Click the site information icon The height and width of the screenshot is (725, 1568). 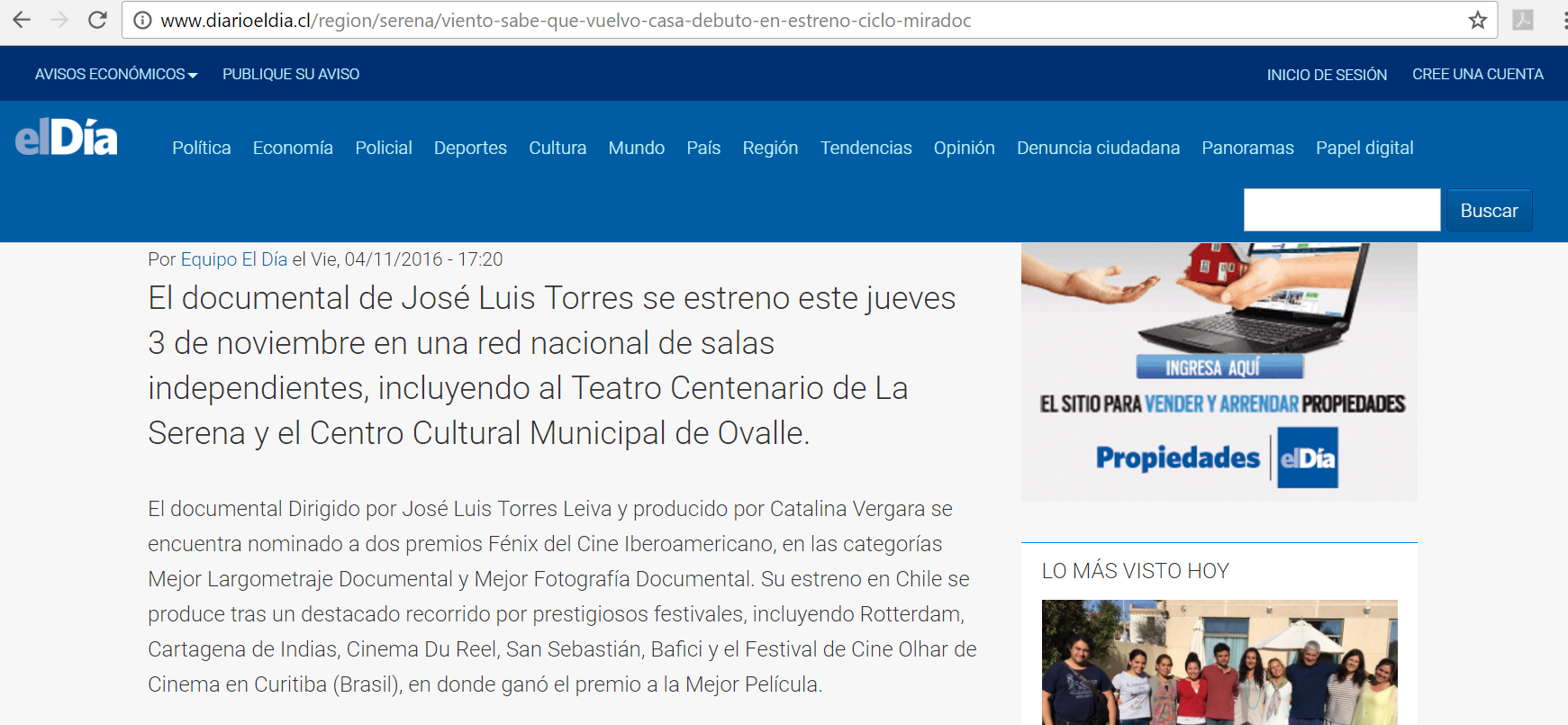click(142, 21)
